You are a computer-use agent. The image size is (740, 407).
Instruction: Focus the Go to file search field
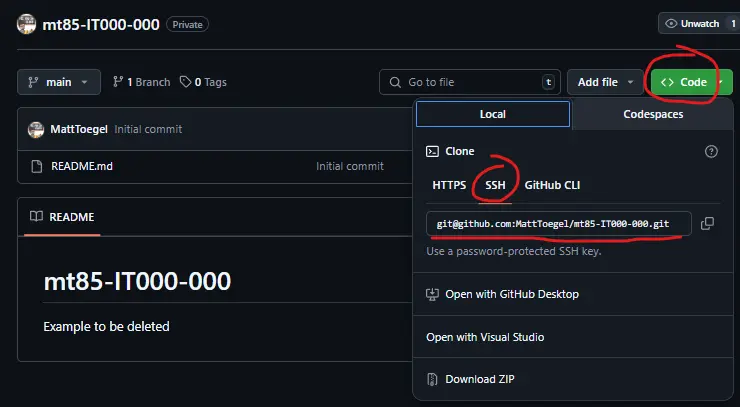470,82
